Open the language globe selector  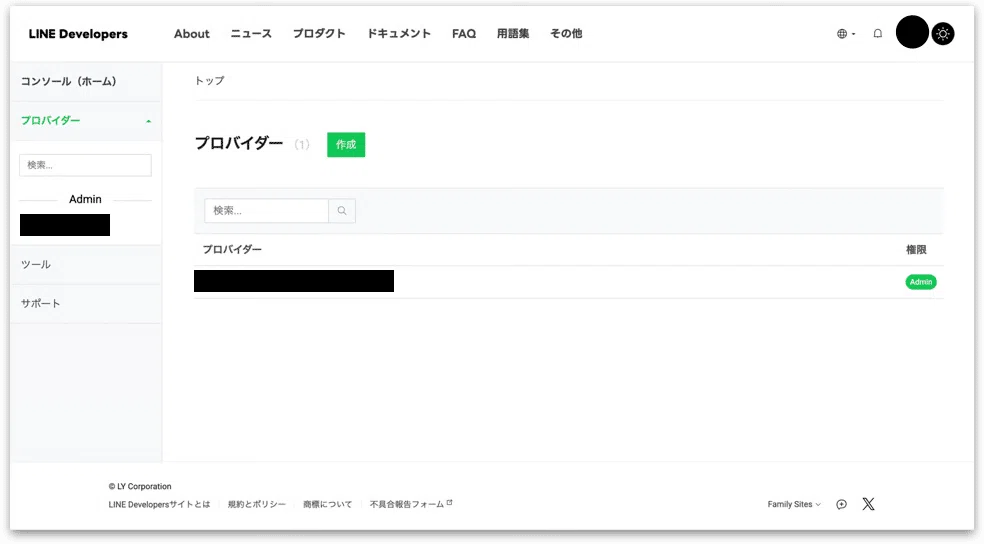pyautogui.click(x=845, y=34)
